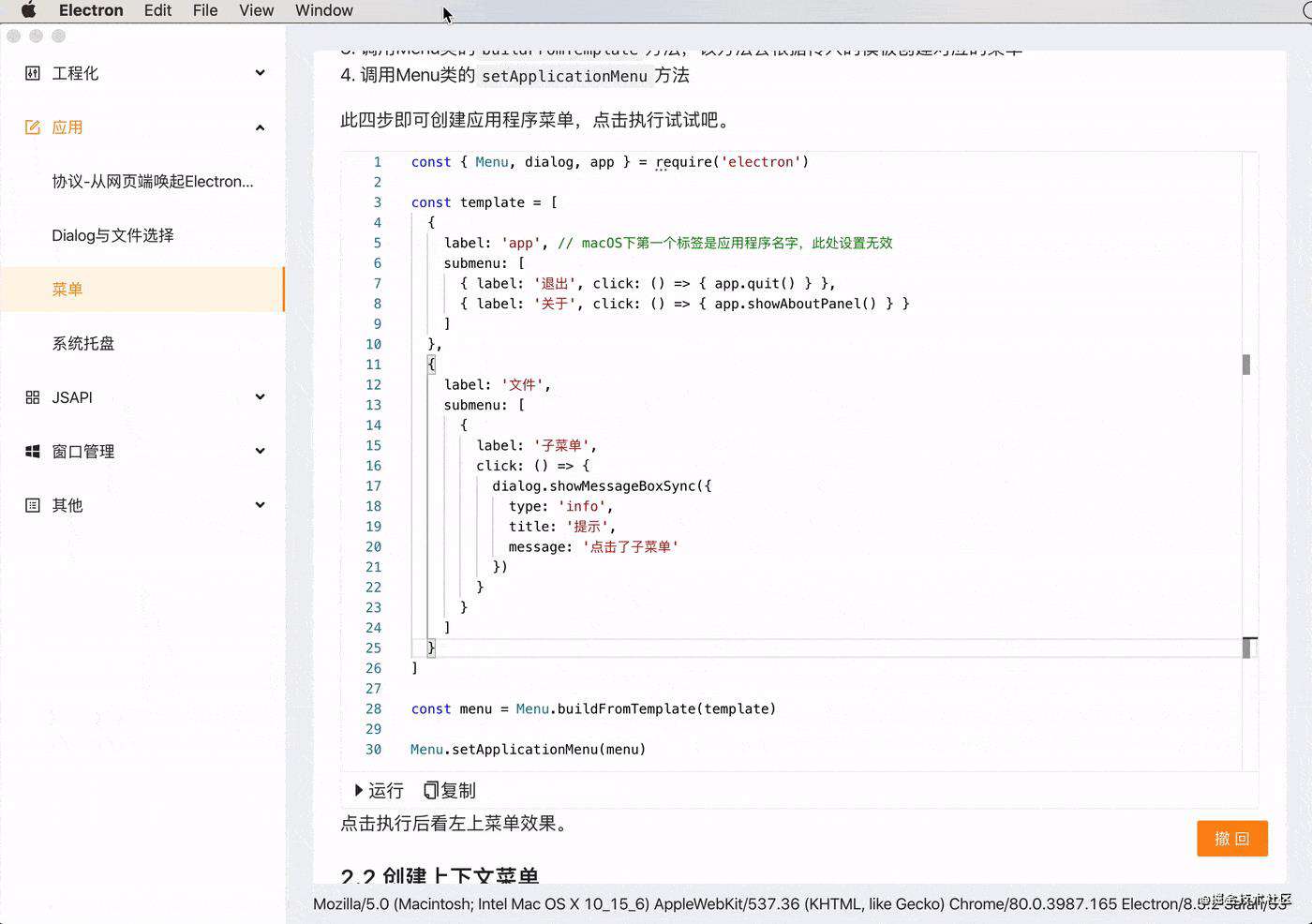Screen dimensions: 1312x924
Task: Expand the JSAPI section chevron
Action: pos(260,397)
